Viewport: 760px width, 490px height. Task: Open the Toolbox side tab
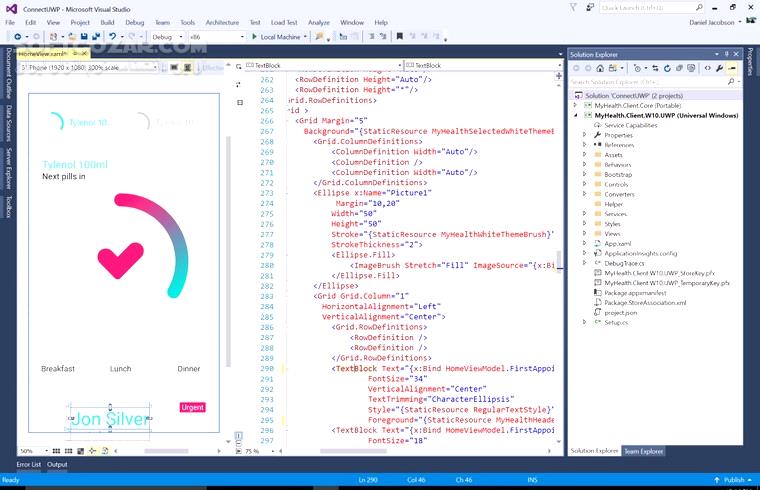[8, 207]
